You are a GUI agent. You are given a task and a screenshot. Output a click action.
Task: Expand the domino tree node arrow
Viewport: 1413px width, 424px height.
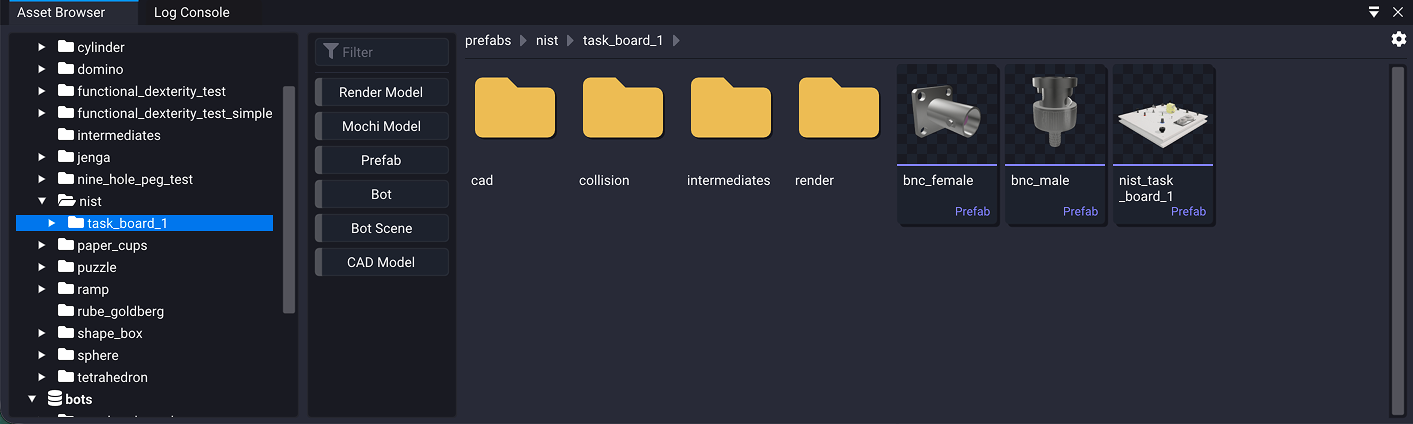pyautogui.click(x=42, y=69)
